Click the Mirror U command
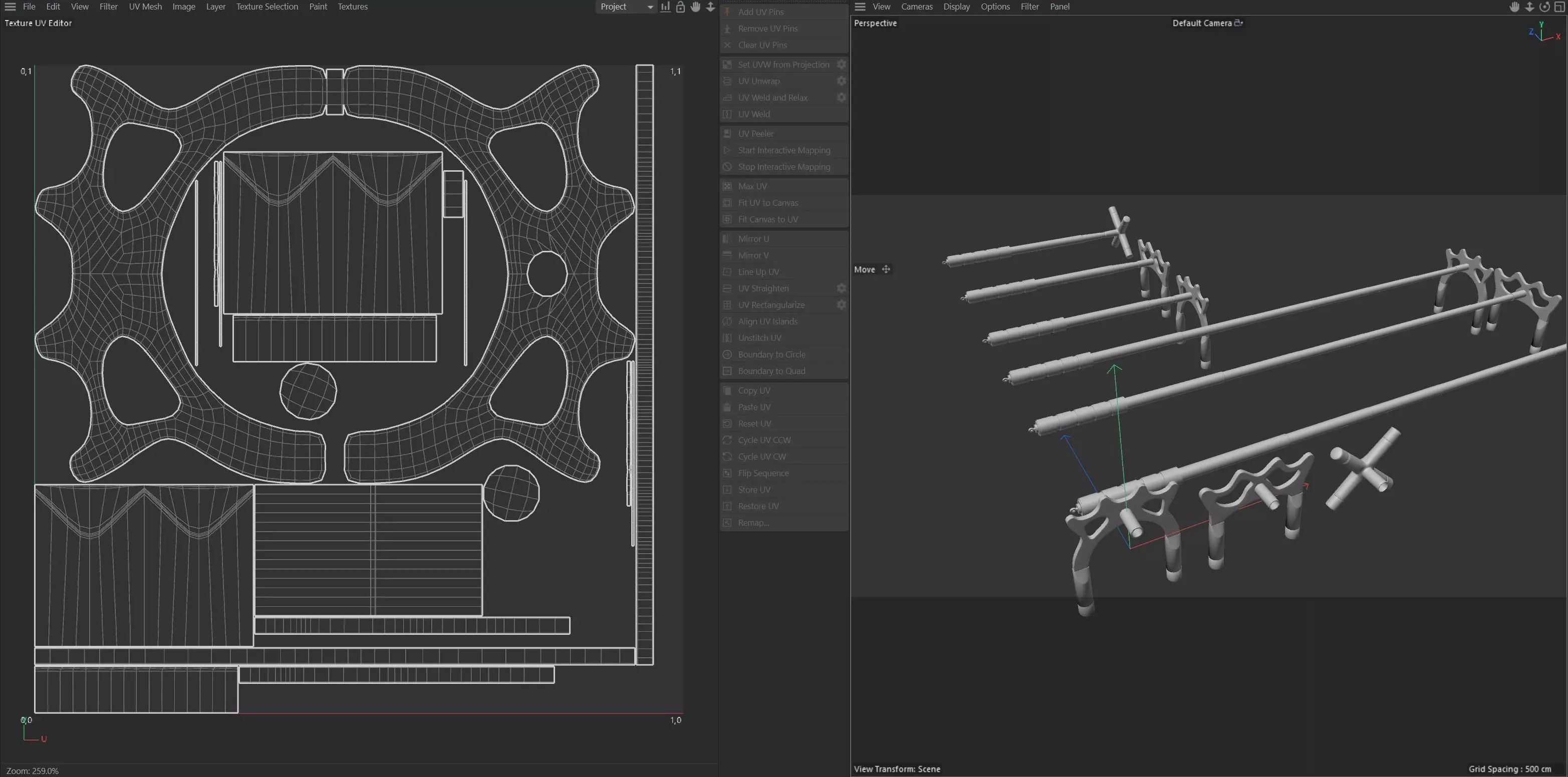The height and width of the screenshot is (777, 1568). click(753, 239)
